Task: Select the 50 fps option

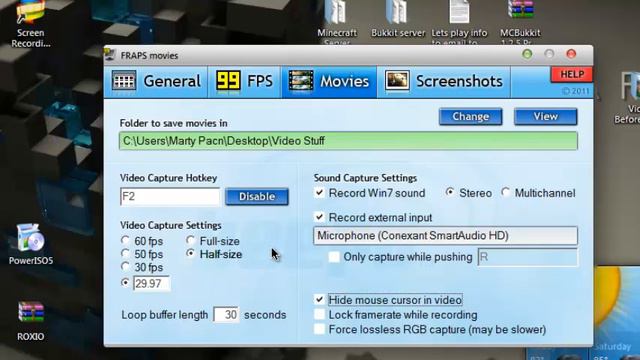Action: coord(143,254)
